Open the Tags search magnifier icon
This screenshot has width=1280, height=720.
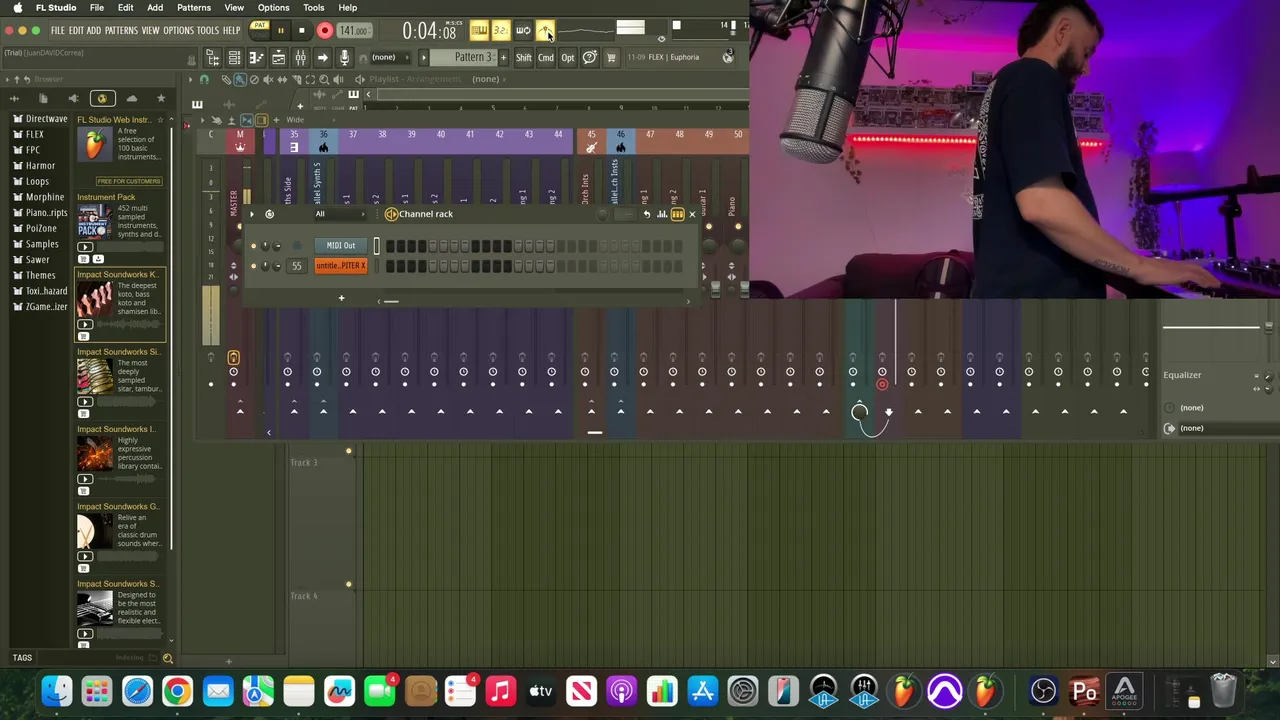click(x=168, y=658)
